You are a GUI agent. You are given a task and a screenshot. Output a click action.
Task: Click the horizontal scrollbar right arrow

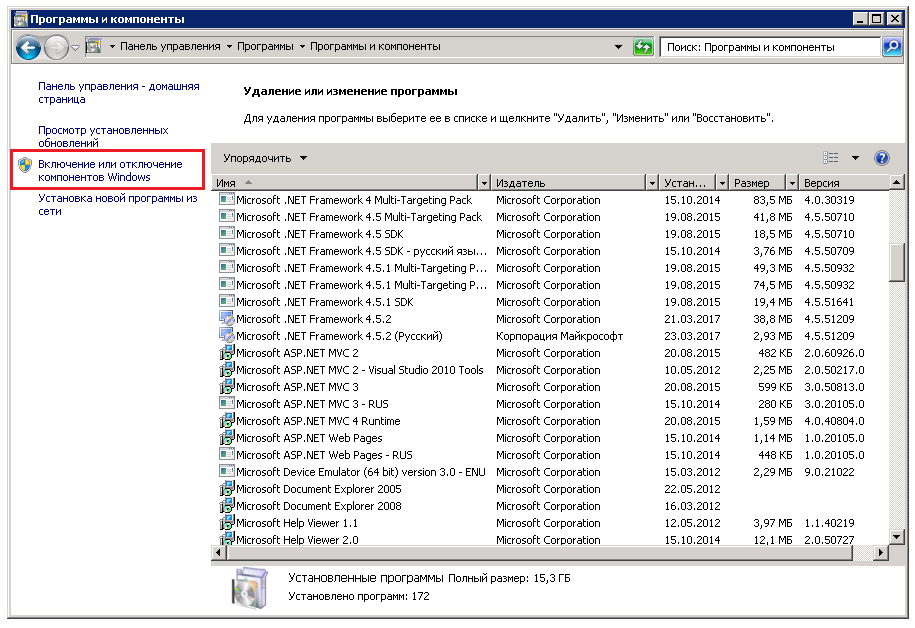[x=881, y=552]
